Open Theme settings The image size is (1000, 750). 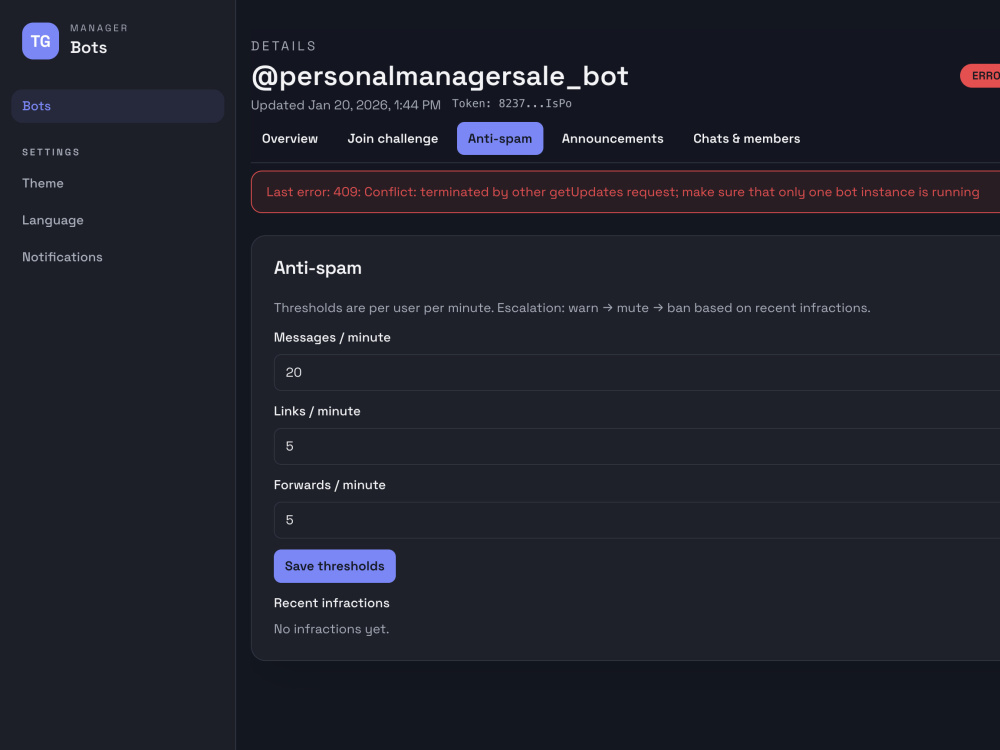[43, 183]
